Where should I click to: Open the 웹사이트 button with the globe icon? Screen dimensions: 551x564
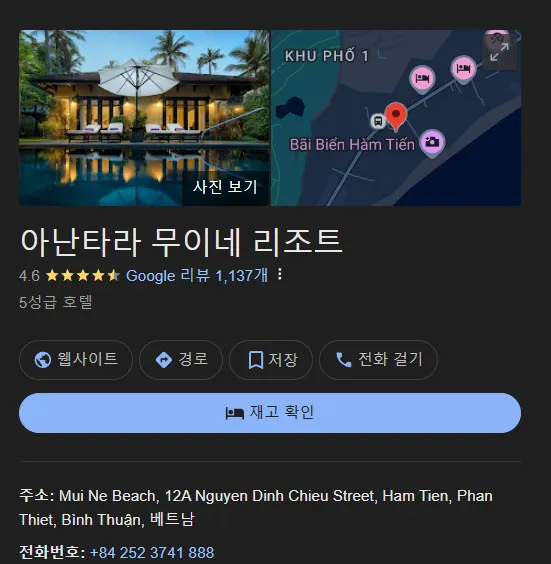click(x=76, y=360)
